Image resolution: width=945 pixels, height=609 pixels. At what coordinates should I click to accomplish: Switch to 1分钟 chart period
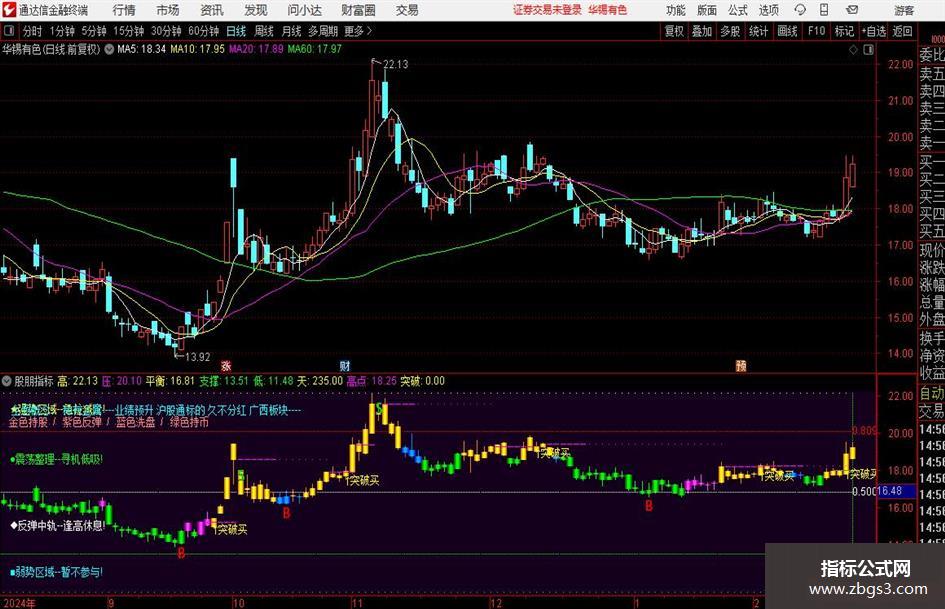[x=62, y=31]
